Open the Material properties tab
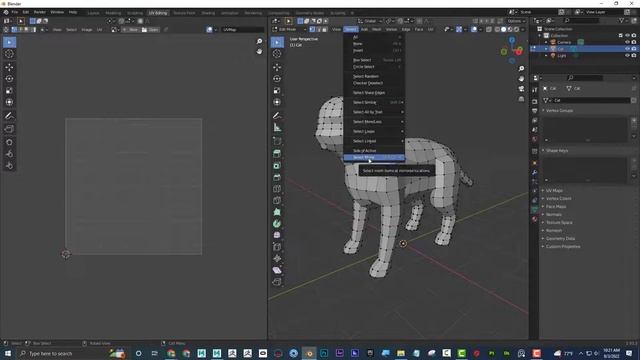The image size is (640, 360). [x=535, y=219]
